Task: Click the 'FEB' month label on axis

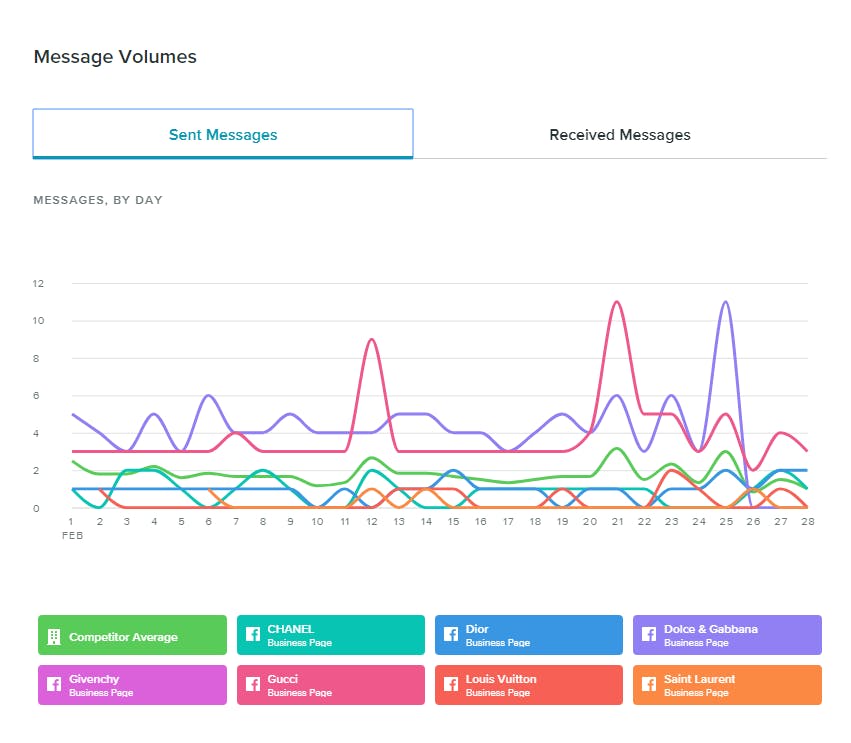Action: coord(72,536)
